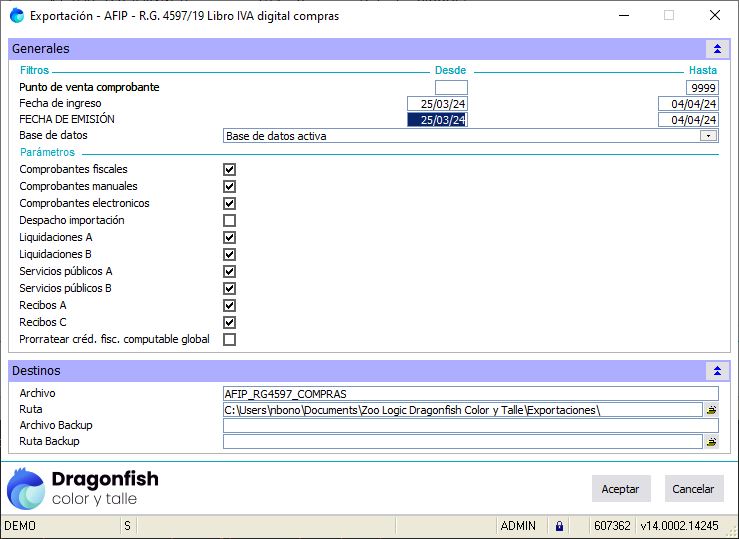Click the Archivo field AFIP_RG4597_COMPRAS

pyautogui.click(x=471, y=394)
